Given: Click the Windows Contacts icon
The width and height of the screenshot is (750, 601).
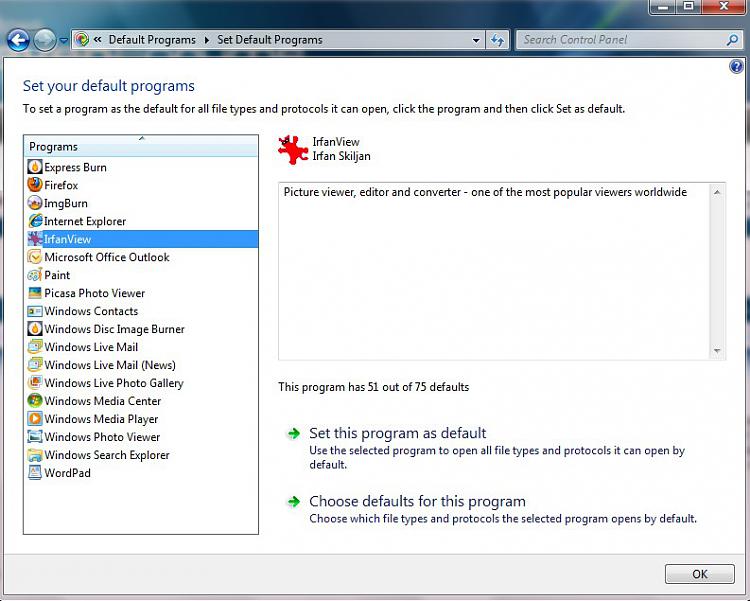Looking at the screenshot, I should tap(34, 311).
